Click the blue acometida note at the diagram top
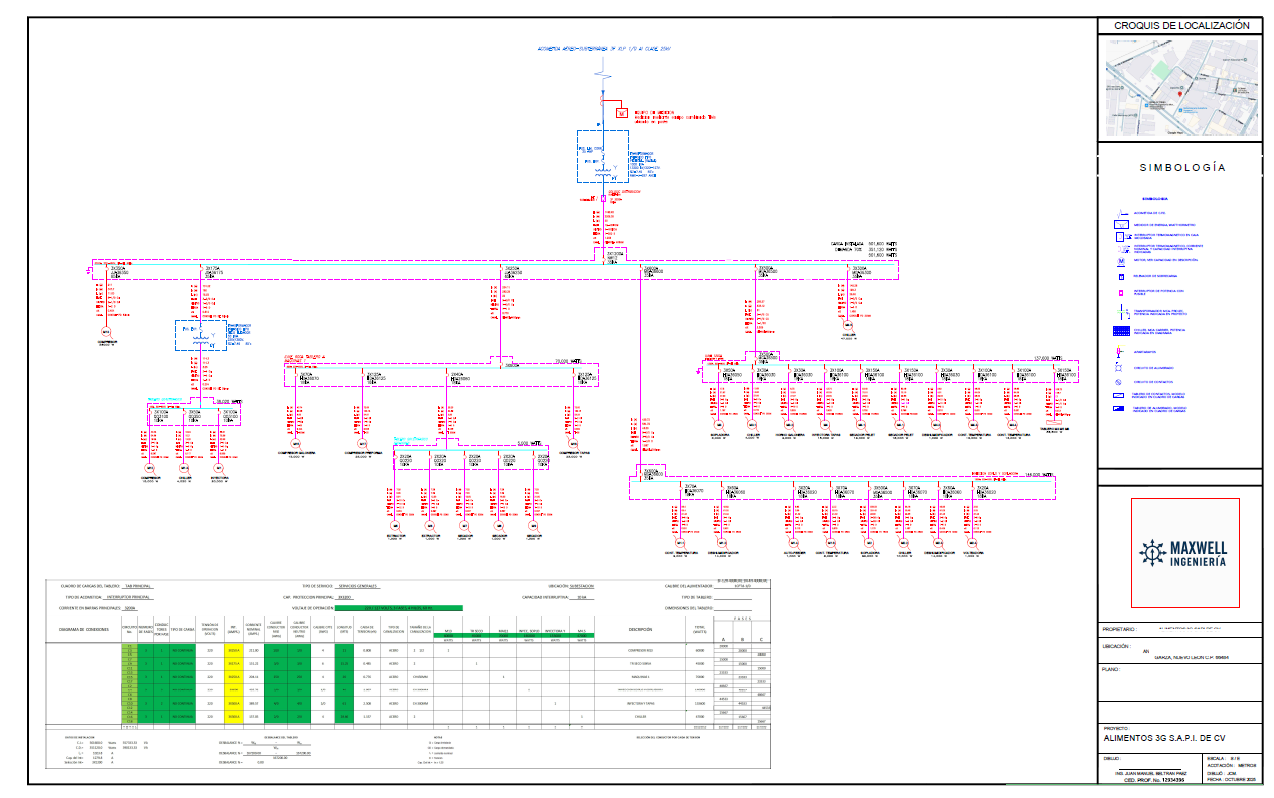The width and height of the screenshot is (1274, 798). pos(604,47)
